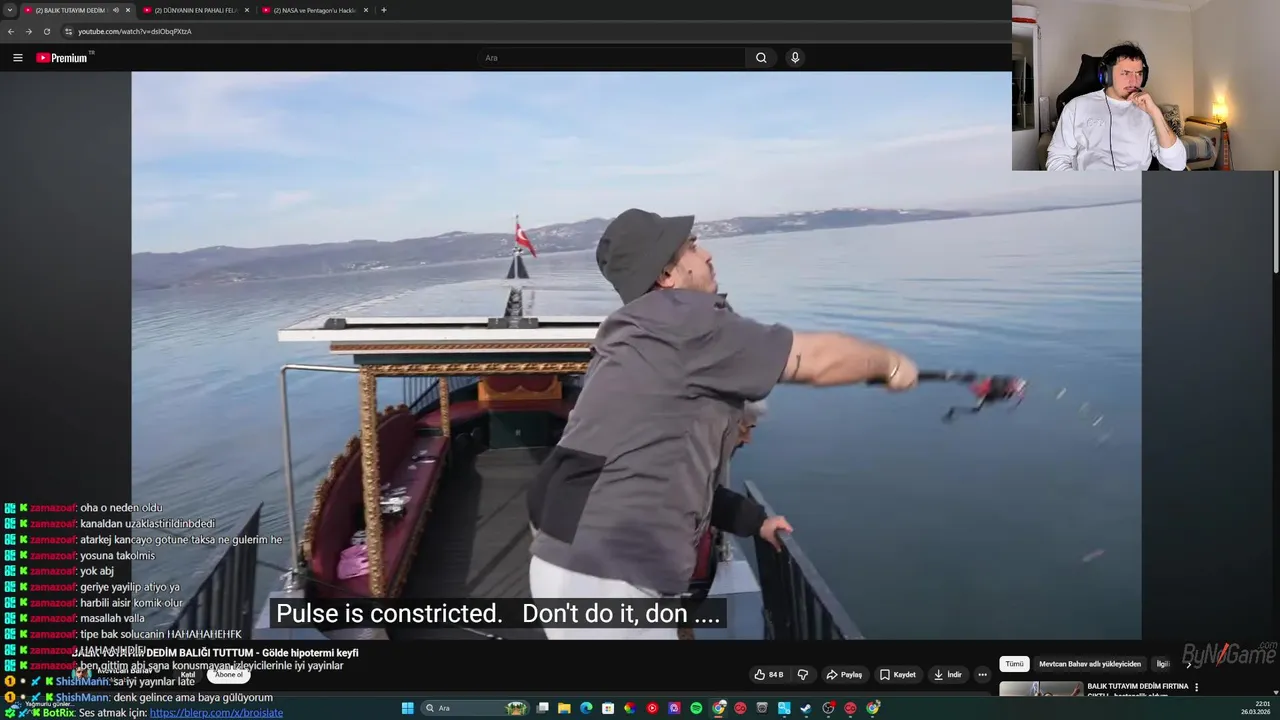
Task: Open more actions three-dot menu
Action: (982, 675)
